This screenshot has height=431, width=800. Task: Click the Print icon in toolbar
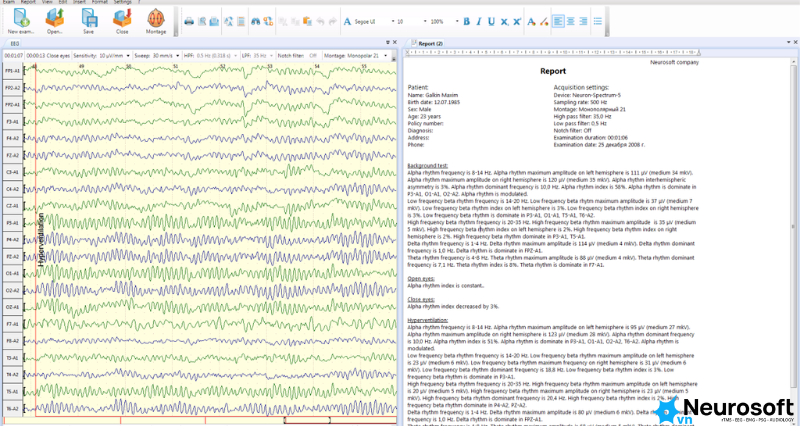[x=189, y=21]
